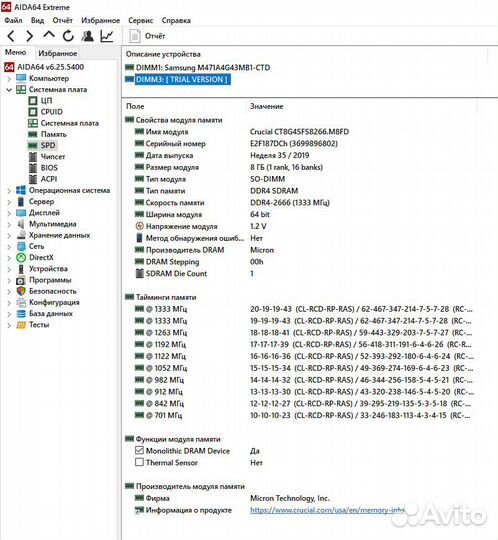Viewport: 498px width, 540px height.
Task: Expand the Дисплей node
Action: coord(9,213)
